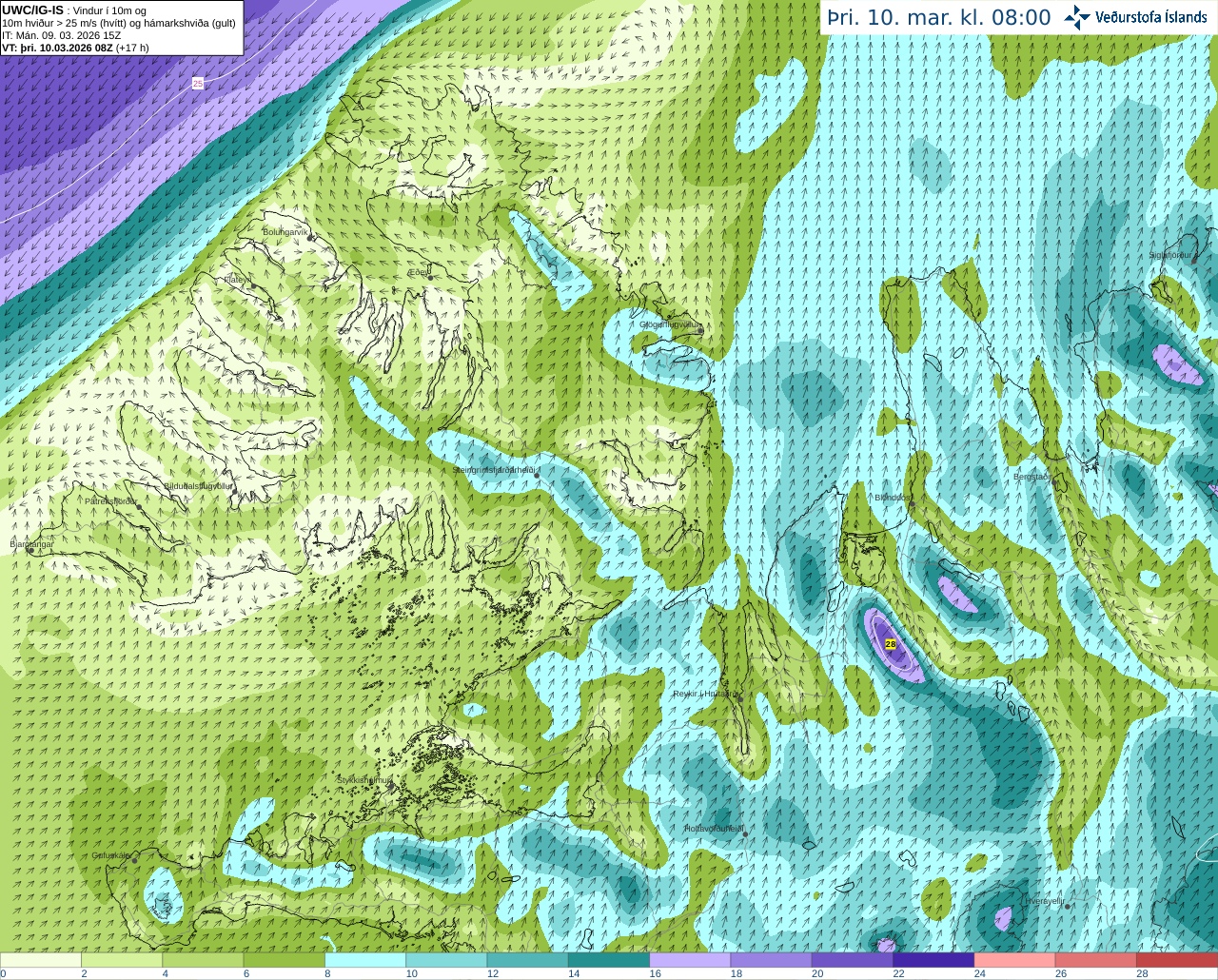Click the 10m hviður > 25 m/s description line
Image resolution: width=1218 pixels, height=980 pixels.
click(x=119, y=23)
